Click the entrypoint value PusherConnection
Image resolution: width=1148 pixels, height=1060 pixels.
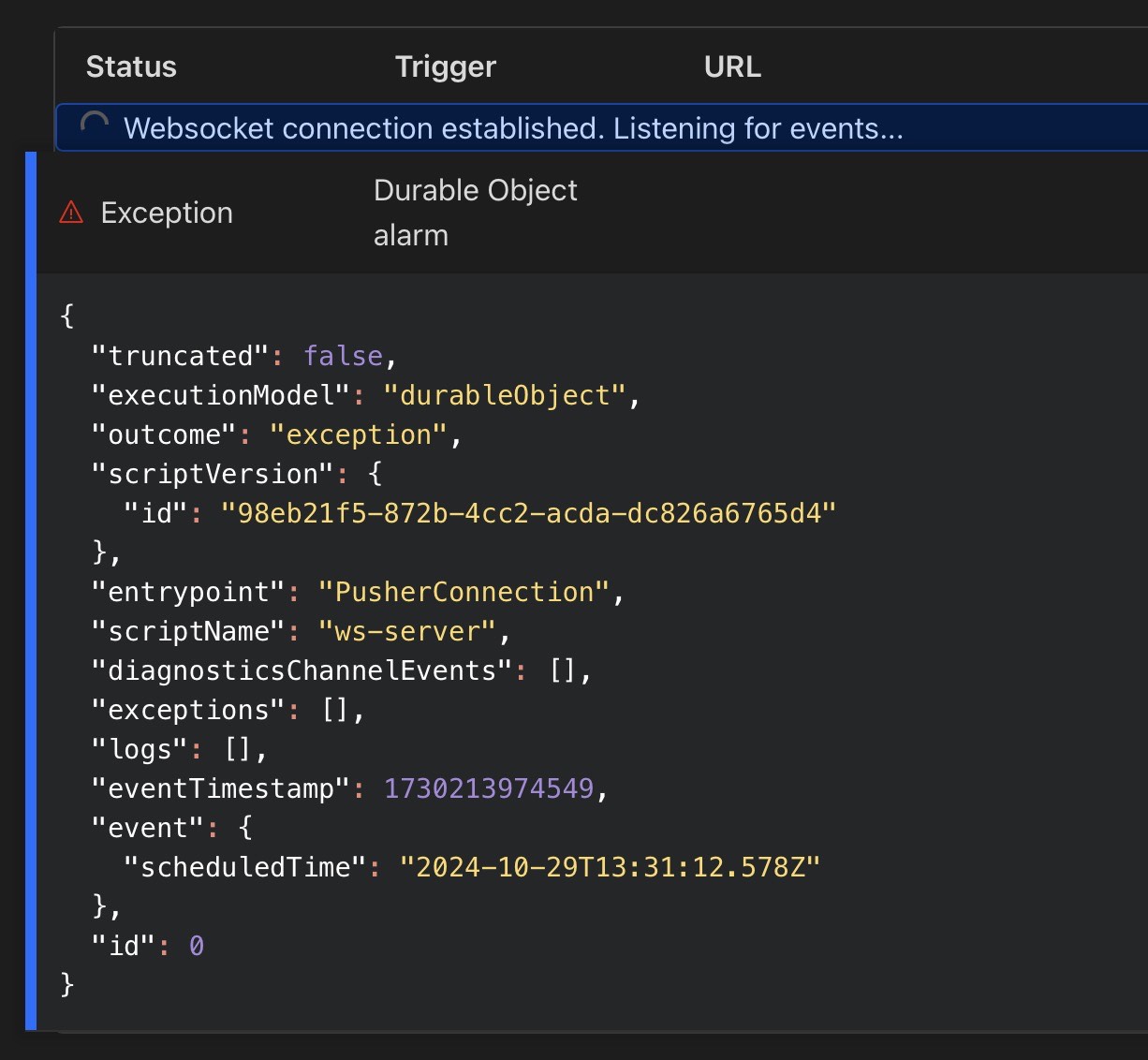pyautogui.click(x=464, y=592)
